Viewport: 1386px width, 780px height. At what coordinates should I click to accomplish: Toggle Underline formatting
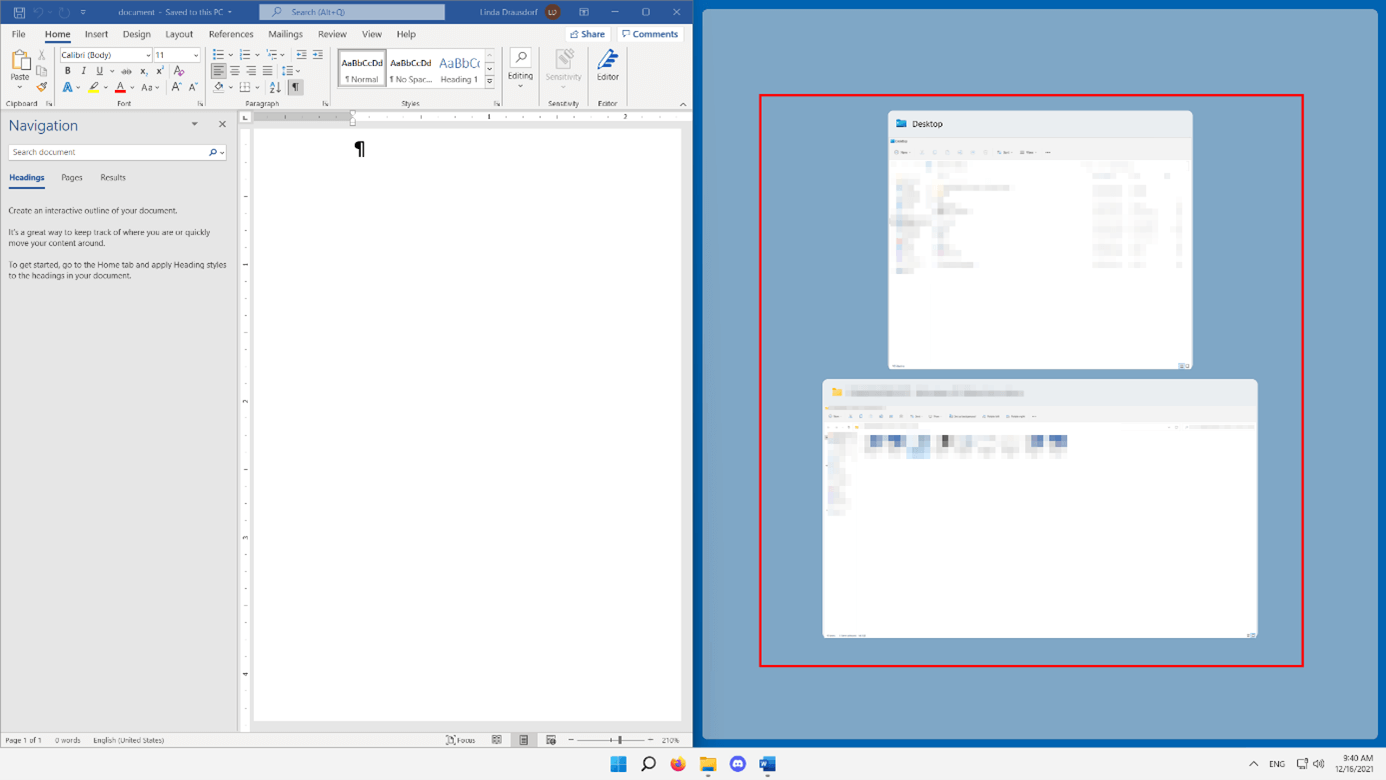99,71
